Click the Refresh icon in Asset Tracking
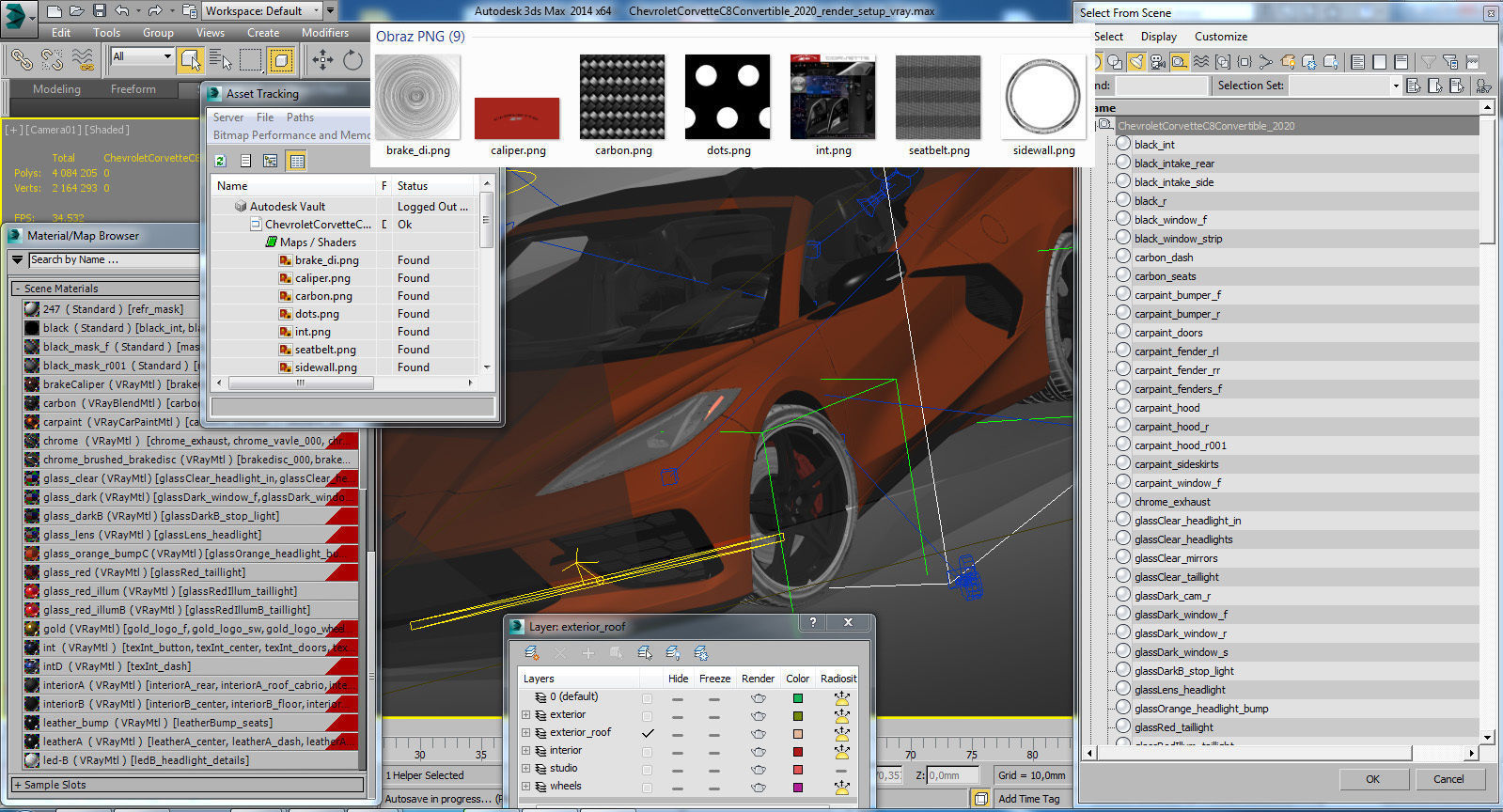This screenshot has width=1503, height=812. (221, 161)
